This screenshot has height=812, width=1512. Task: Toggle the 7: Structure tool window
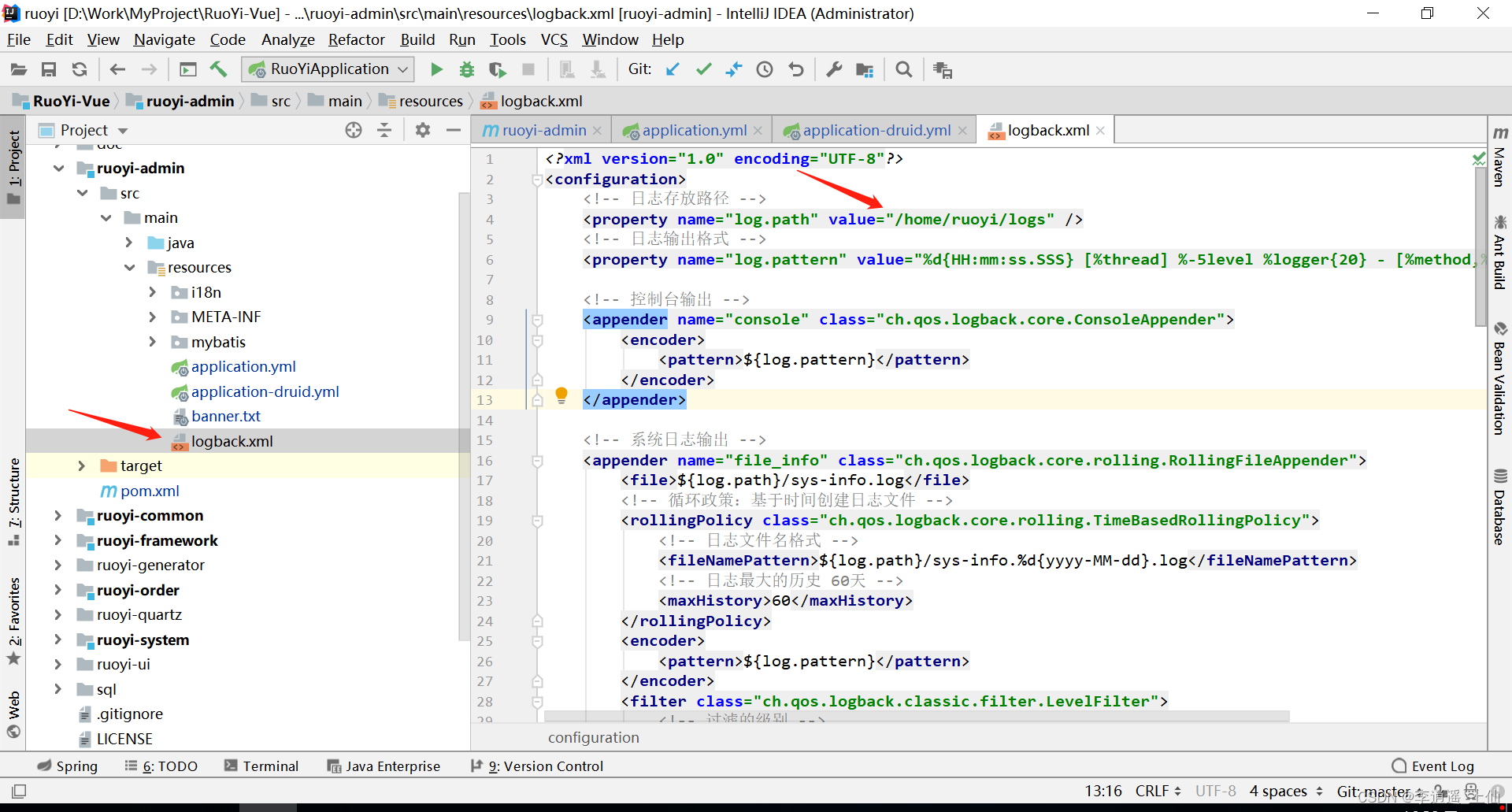[x=13, y=502]
